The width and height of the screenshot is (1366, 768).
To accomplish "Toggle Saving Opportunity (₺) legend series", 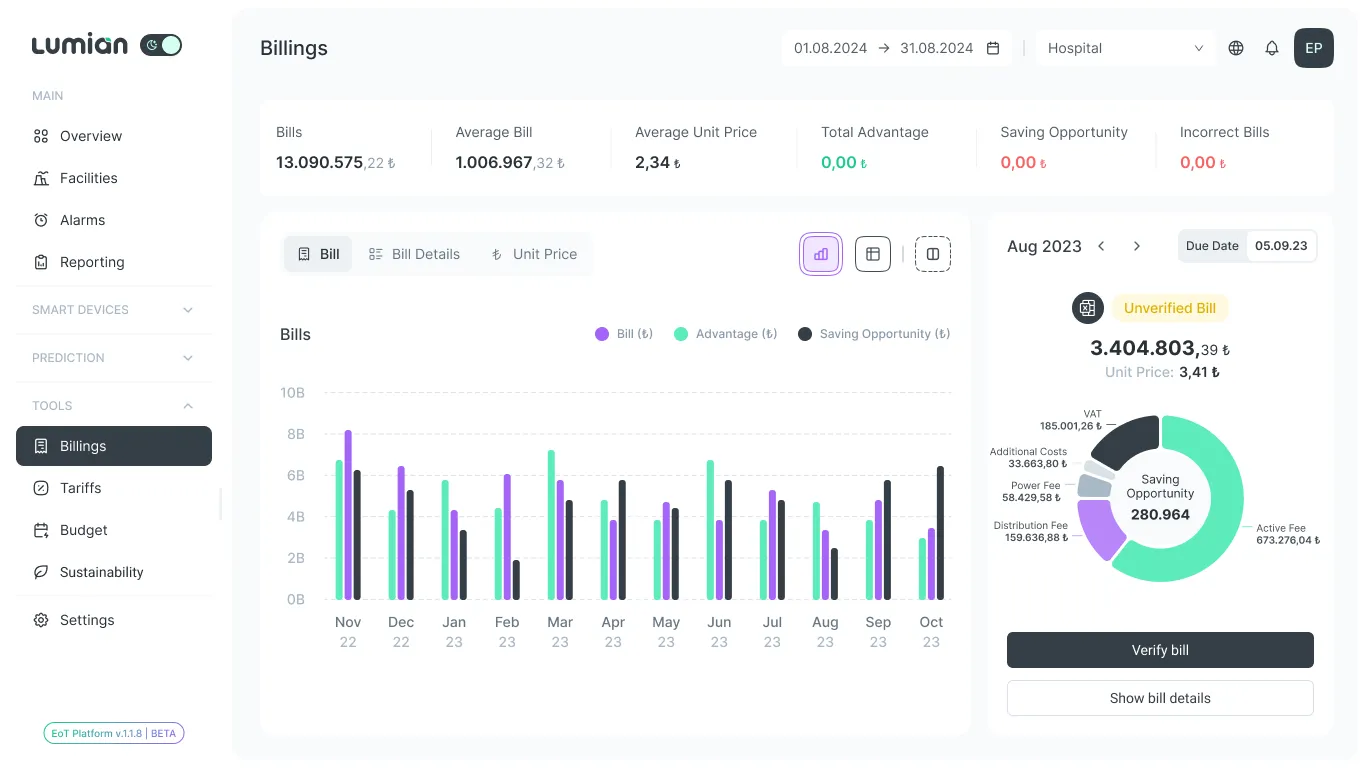I will tap(874, 334).
